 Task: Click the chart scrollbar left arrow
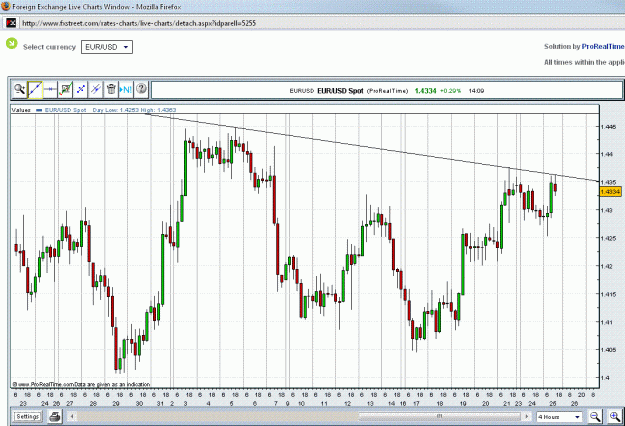[x=72, y=416]
